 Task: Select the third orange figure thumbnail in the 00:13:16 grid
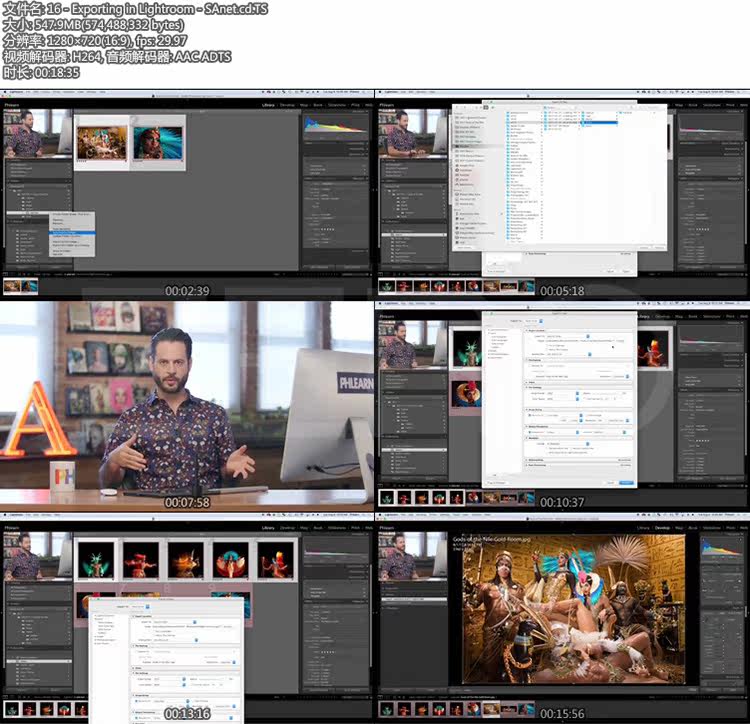pos(186,560)
